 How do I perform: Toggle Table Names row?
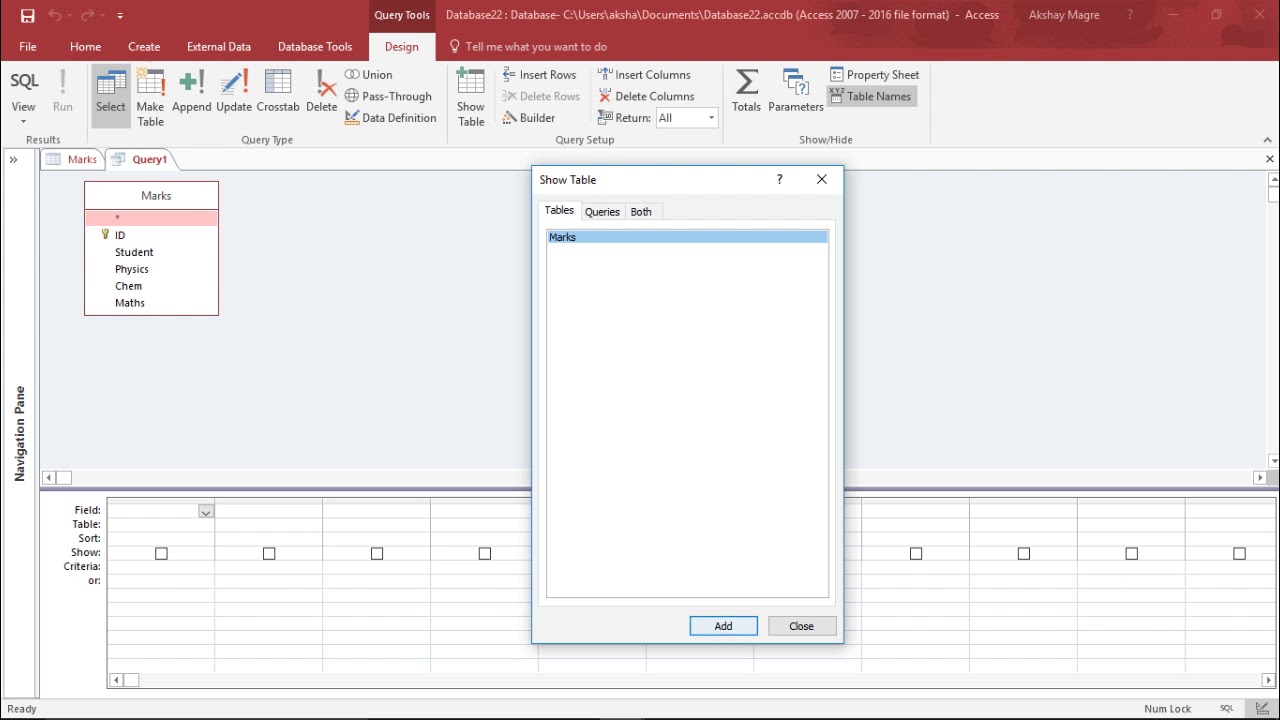(x=871, y=97)
